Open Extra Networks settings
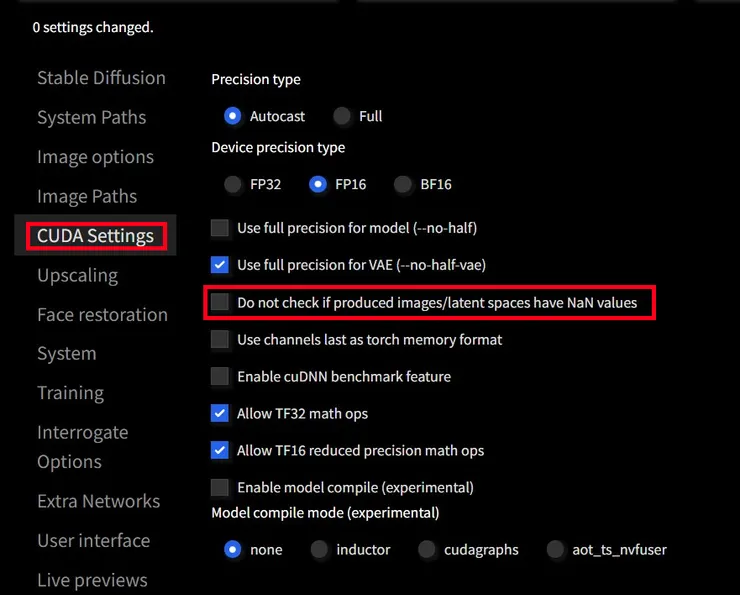Viewport: 740px width, 595px height. tap(98, 501)
